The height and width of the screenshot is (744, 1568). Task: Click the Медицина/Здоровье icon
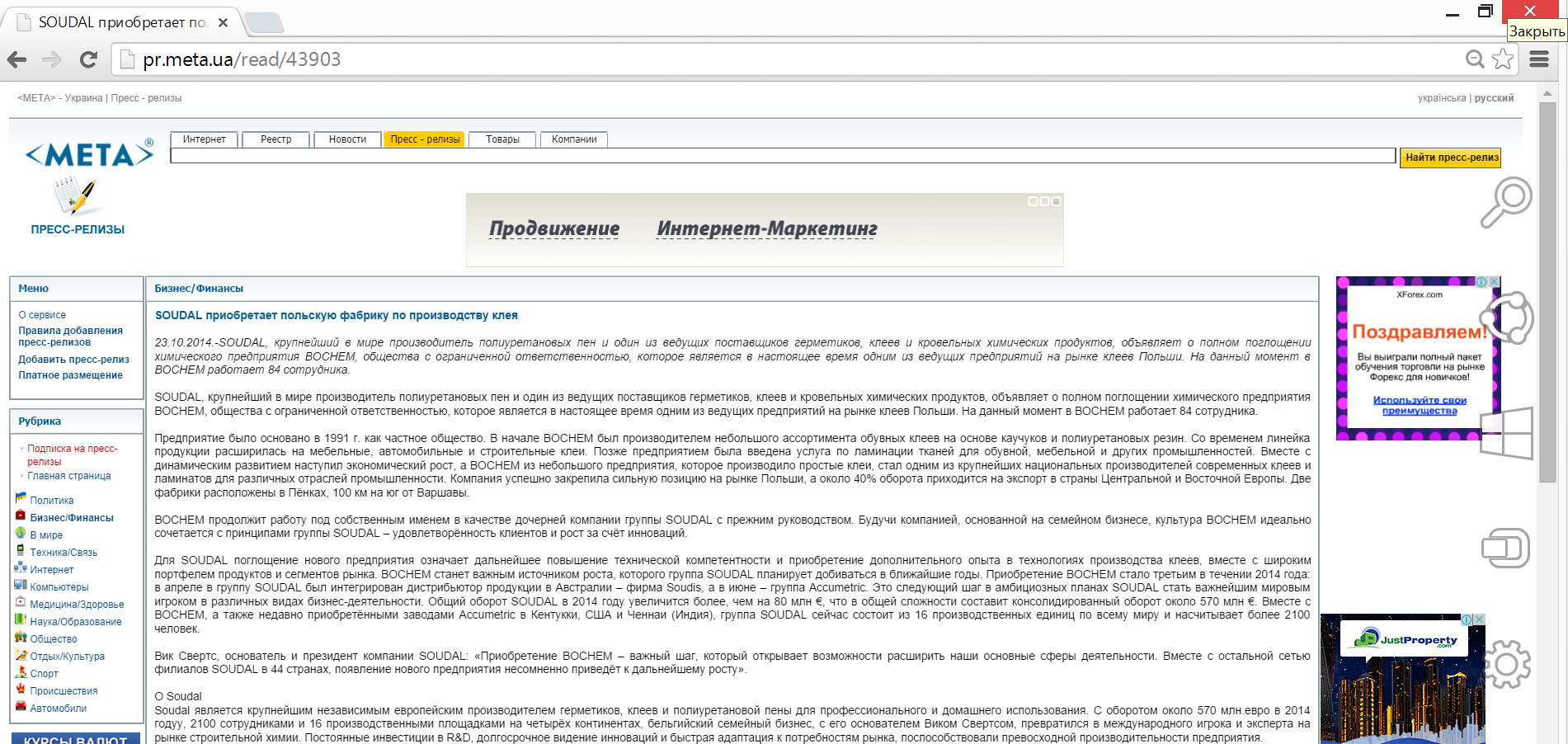pyautogui.click(x=21, y=602)
